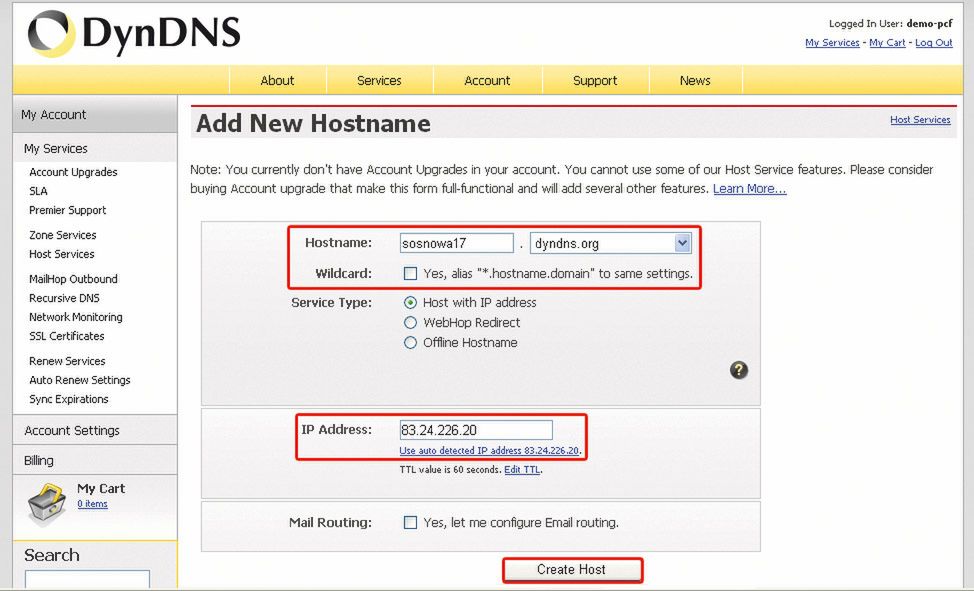Check the Mail Routing configure checkbox
This screenshot has height=591, width=974.
[x=410, y=523]
